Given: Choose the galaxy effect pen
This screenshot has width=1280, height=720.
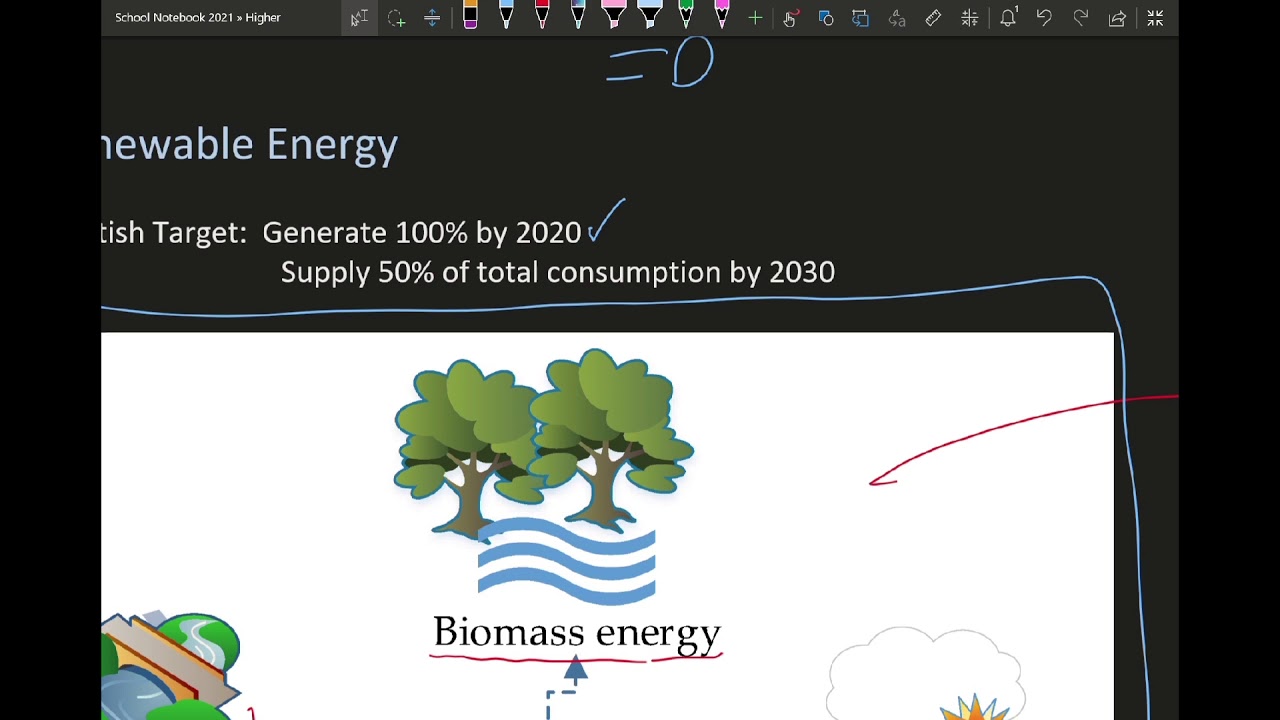Looking at the screenshot, I should point(578,16).
